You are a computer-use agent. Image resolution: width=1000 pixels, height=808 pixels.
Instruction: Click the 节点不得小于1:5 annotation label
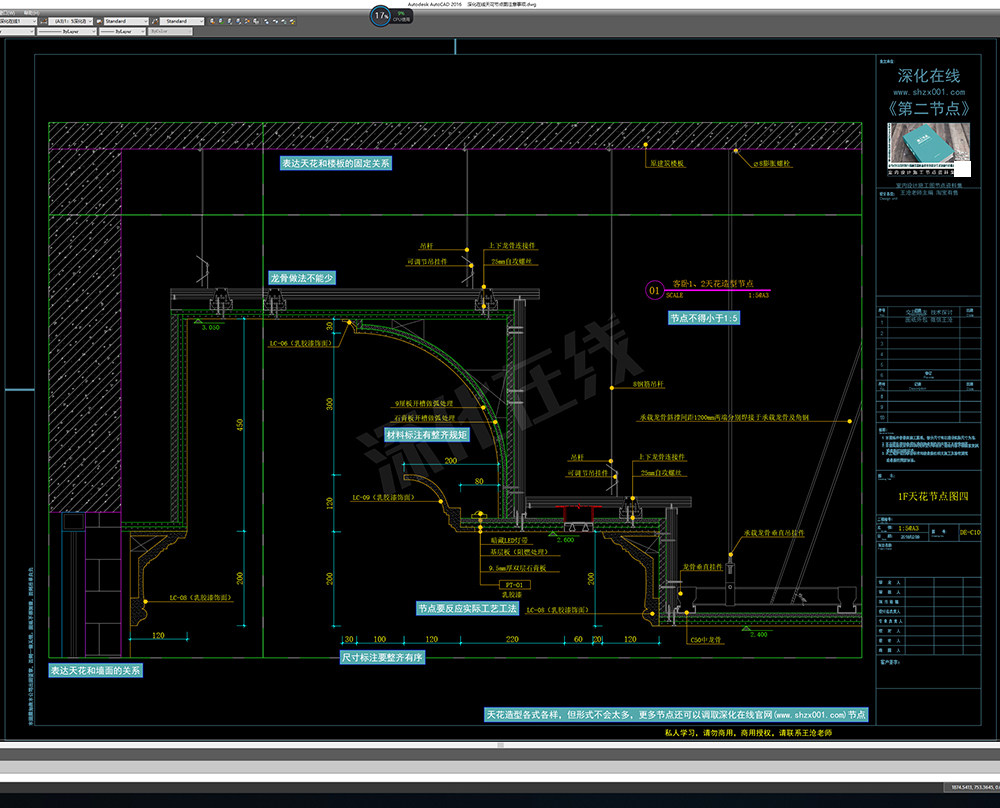(x=704, y=318)
